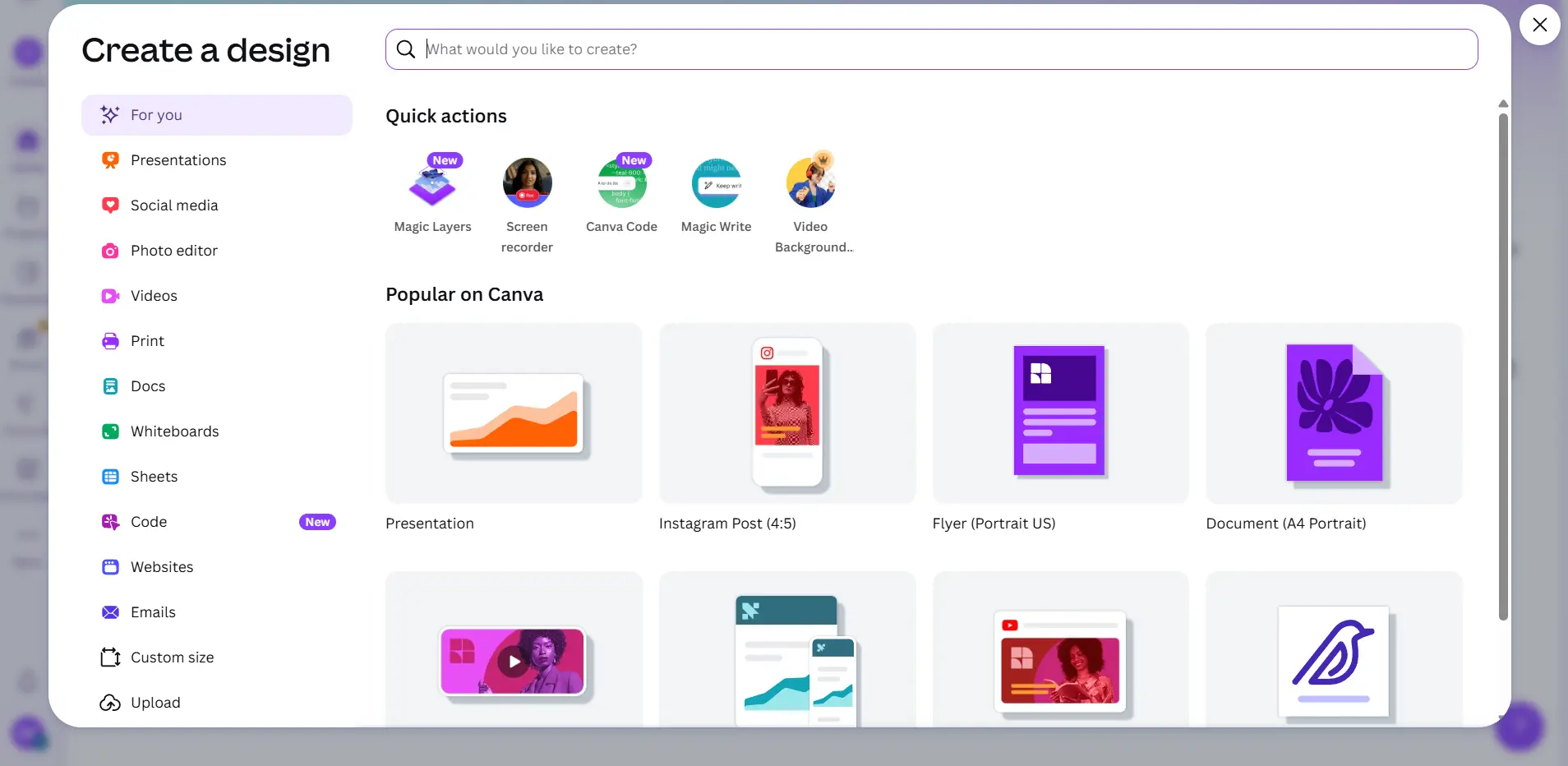Launch the Video Background quick action
1568x766 pixels.
tap(813, 202)
